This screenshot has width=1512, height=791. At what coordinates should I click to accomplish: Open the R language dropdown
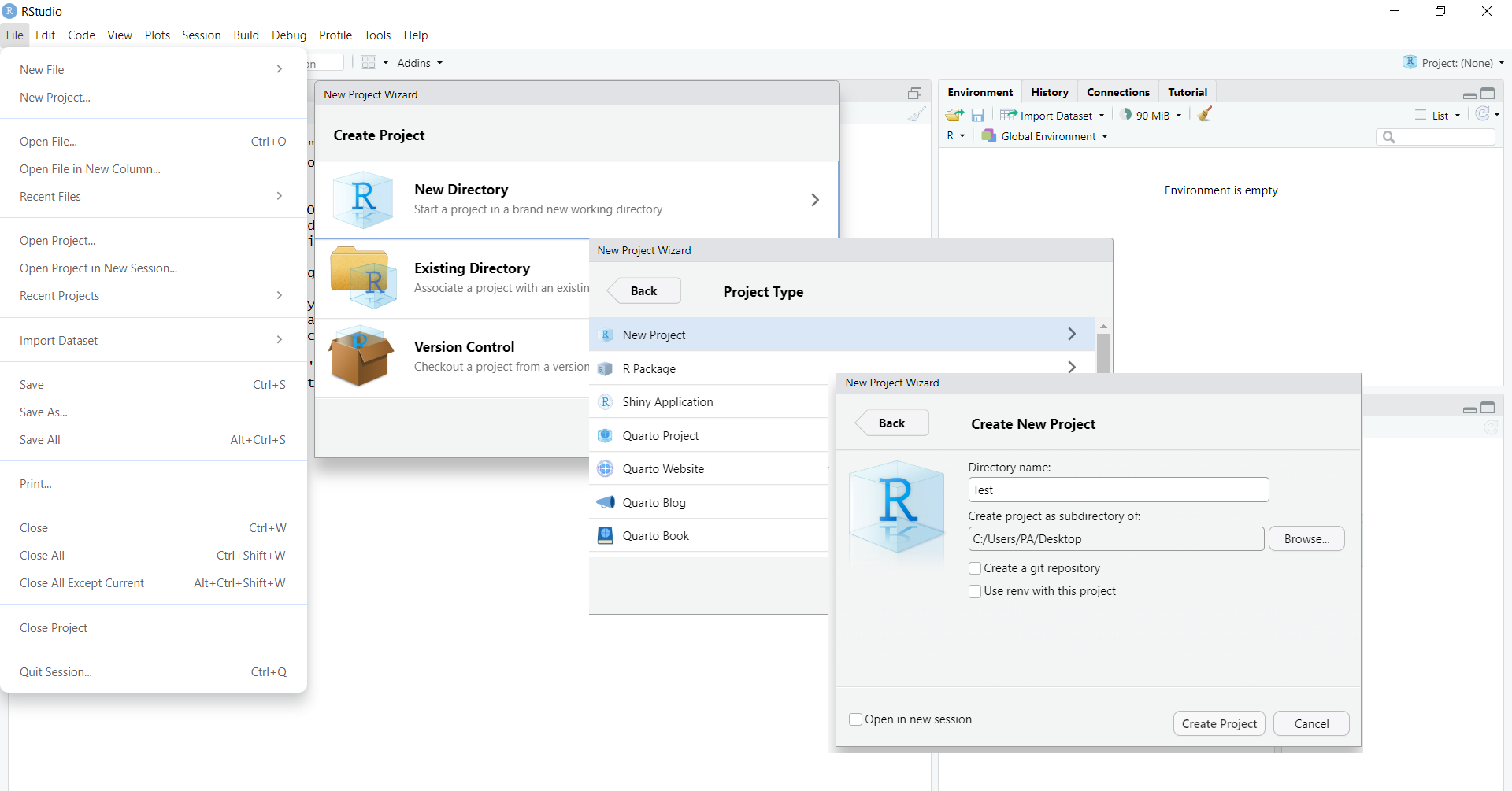[955, 136]
